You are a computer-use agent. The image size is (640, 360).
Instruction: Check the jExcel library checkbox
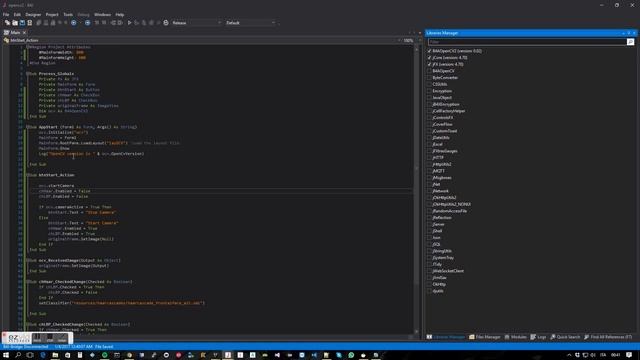[x=429, y=144]
